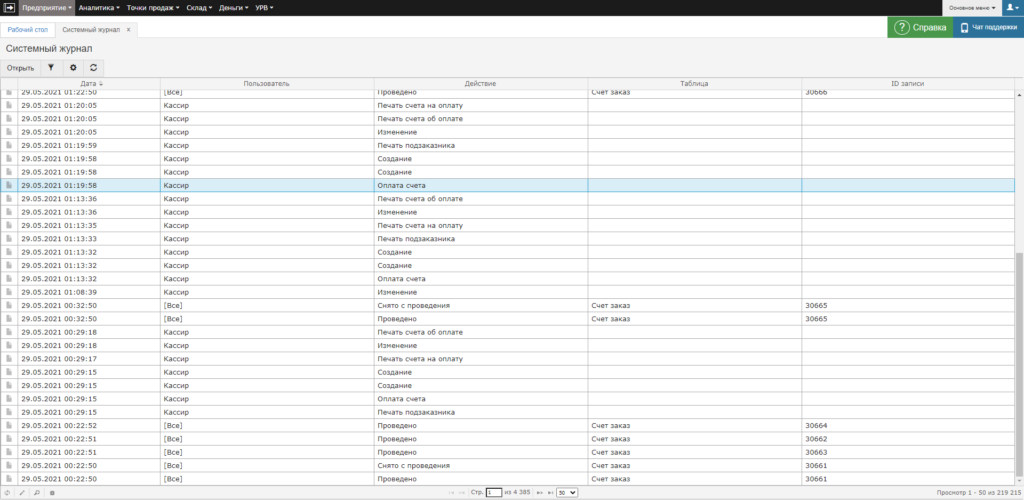Image resolution: width=1024 pixels, height=500 pixels.
Task: Sort by the Дата column header
Action: [88, 83]
